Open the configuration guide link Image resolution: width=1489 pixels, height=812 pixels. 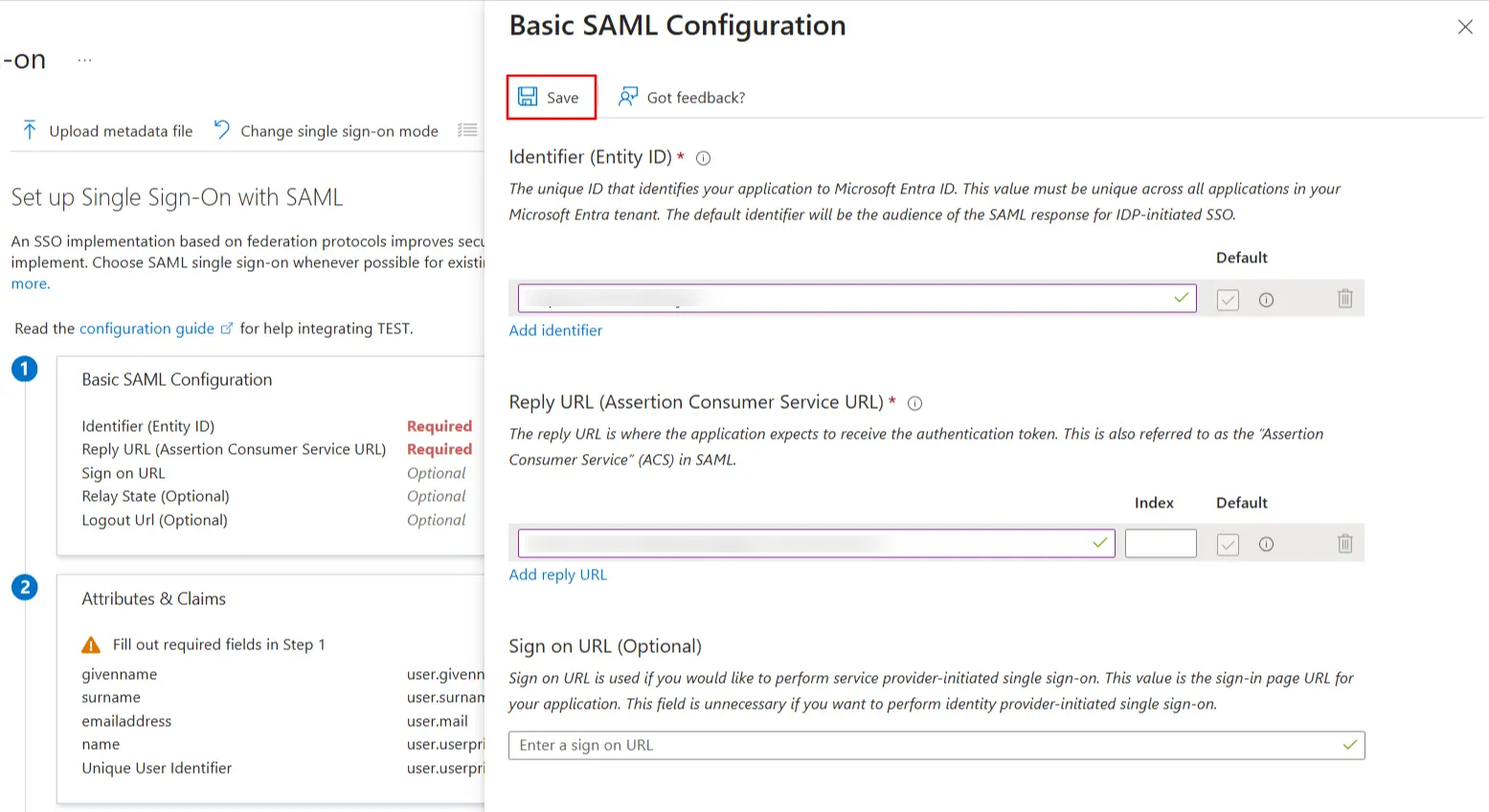point(147,328)
